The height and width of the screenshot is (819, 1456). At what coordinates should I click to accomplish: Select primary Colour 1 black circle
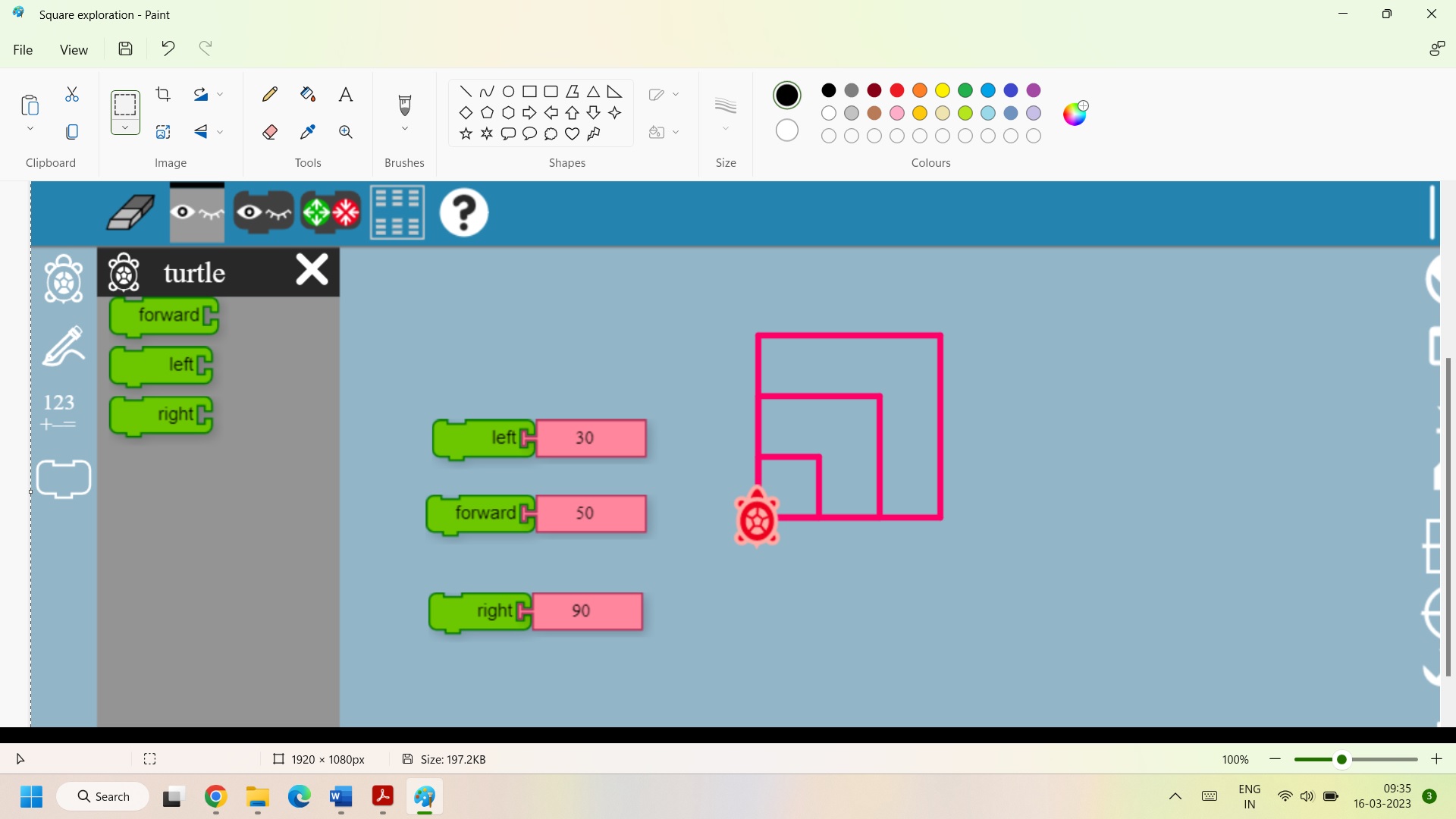787,95
